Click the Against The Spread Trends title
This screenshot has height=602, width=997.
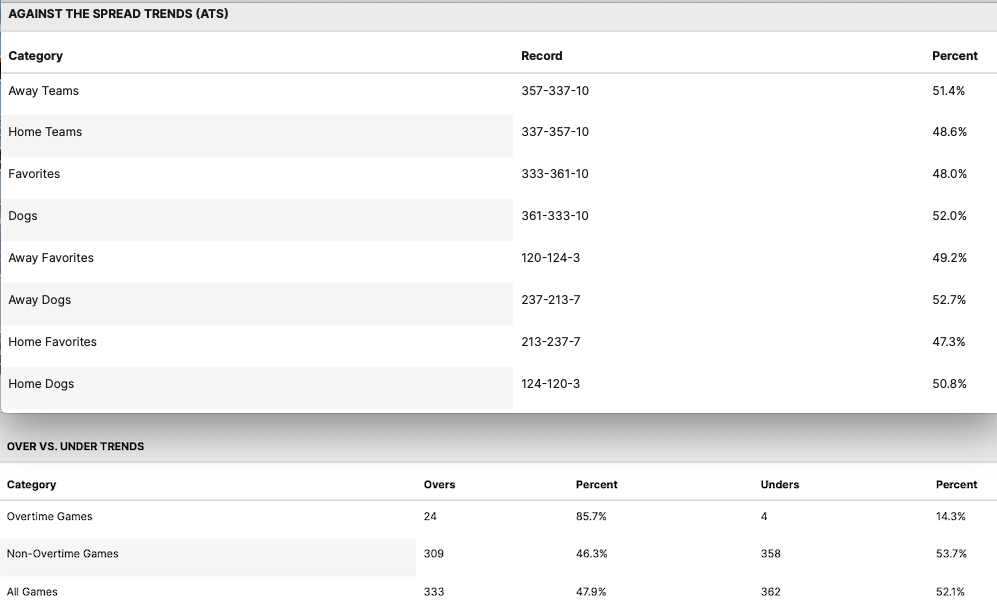(x=118, y=14)
